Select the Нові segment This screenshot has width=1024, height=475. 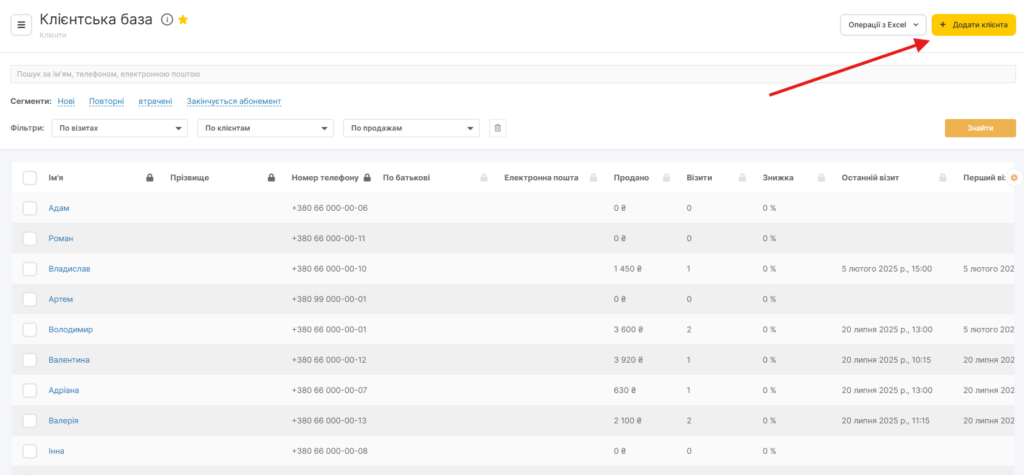66,101
